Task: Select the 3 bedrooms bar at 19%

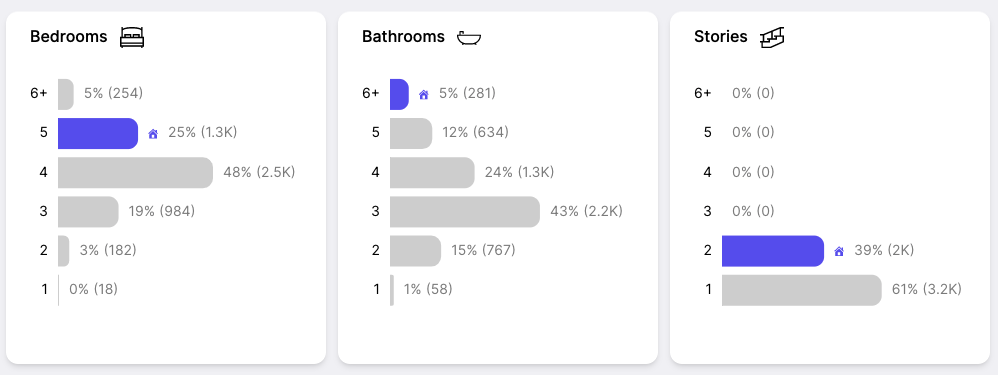Action: click(88, 212)
